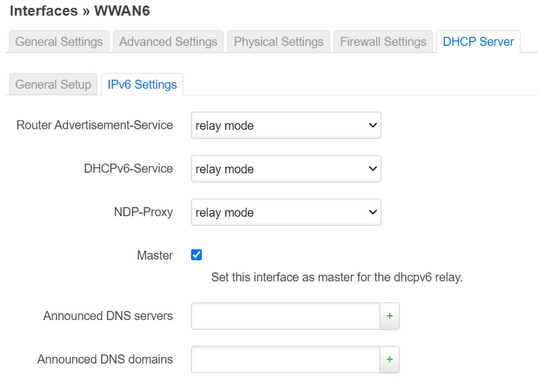Toggle the Master checkbox
This screenshot has width=538, height=381.
pos(196,255)
